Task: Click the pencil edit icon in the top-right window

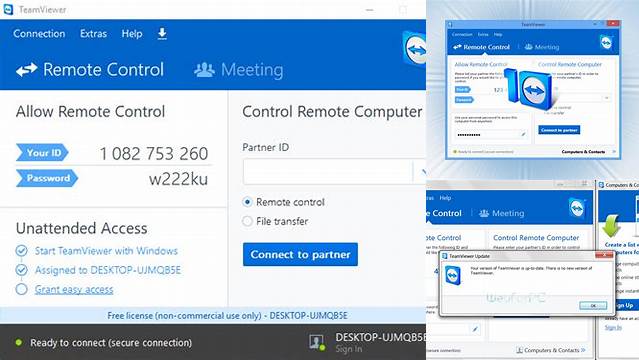Action: click(x=523, y=134)
